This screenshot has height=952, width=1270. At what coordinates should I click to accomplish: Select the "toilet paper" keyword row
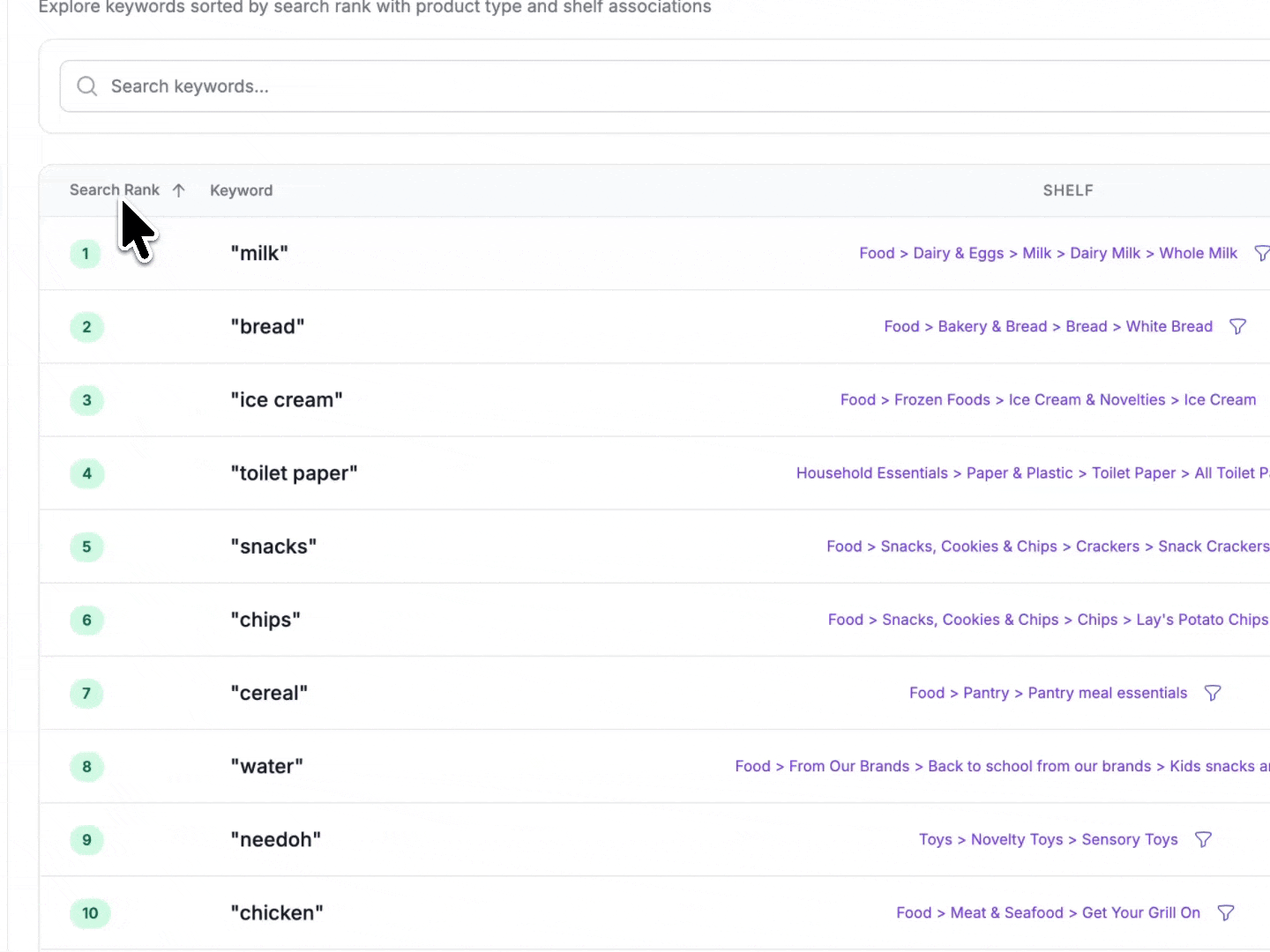coord(654,473)
